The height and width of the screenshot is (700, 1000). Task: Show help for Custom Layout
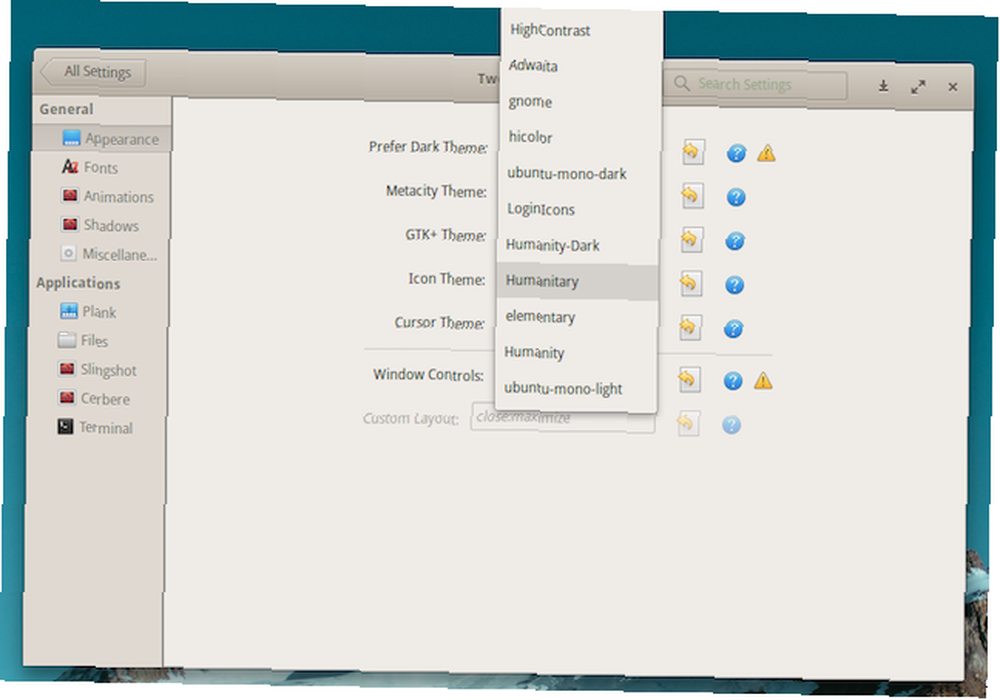click(x=732, y=425)
